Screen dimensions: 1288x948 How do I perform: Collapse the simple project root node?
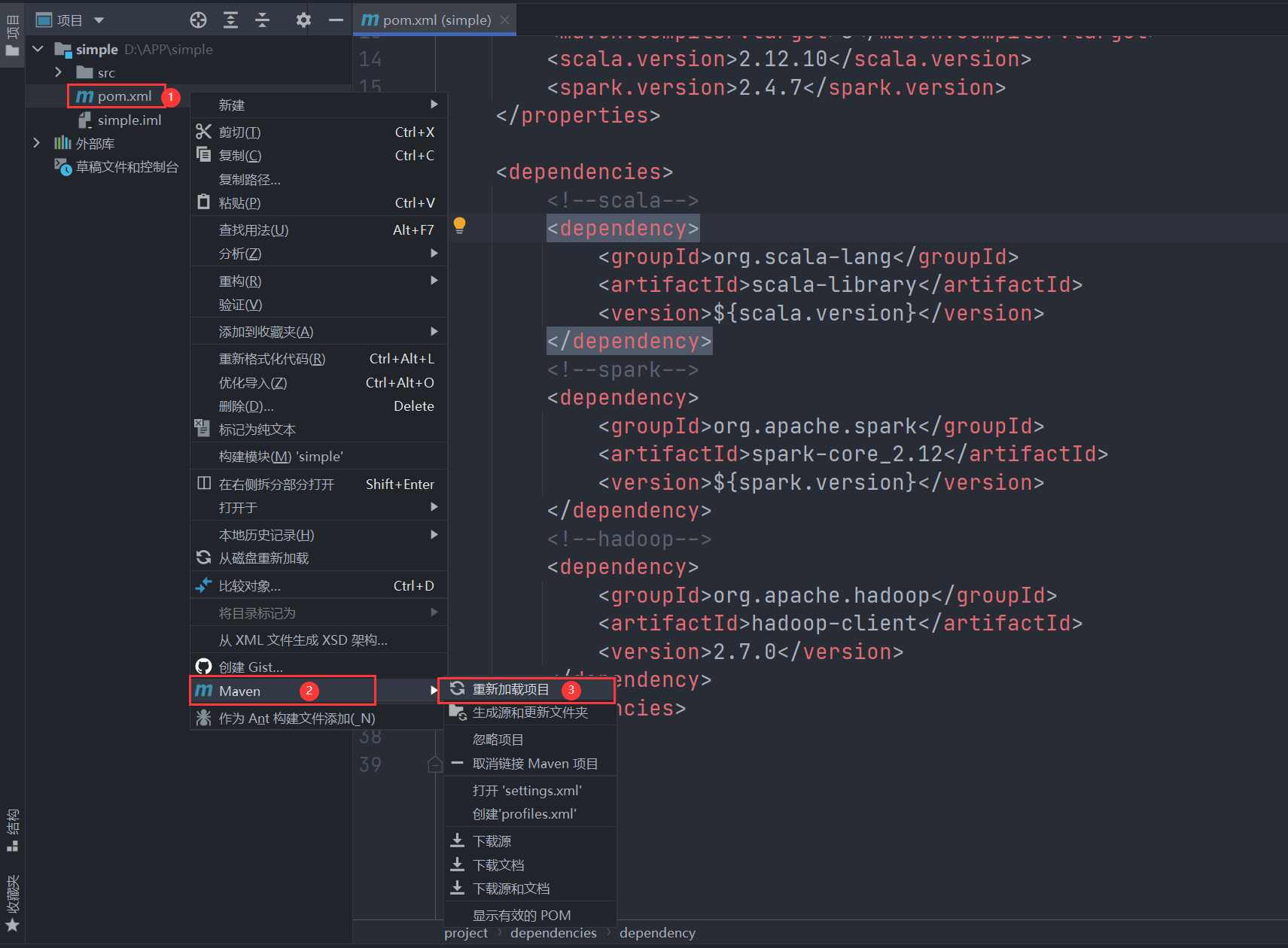pyautogui.click(x=38, y=49)
